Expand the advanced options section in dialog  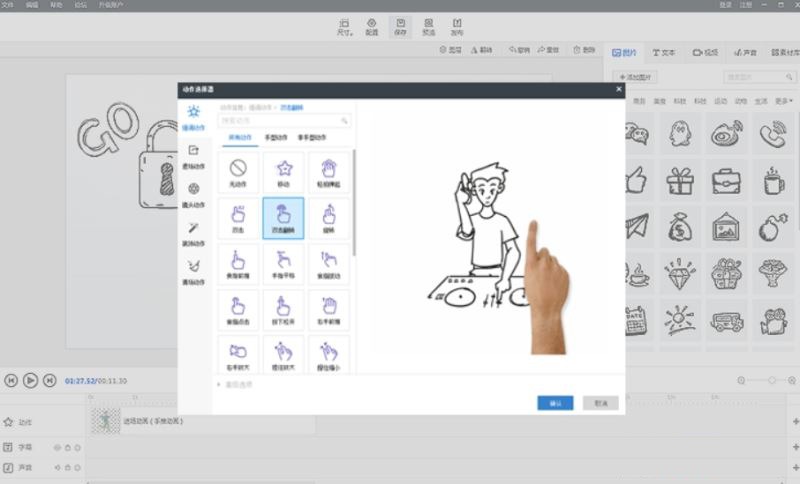[x=235, y=385]
